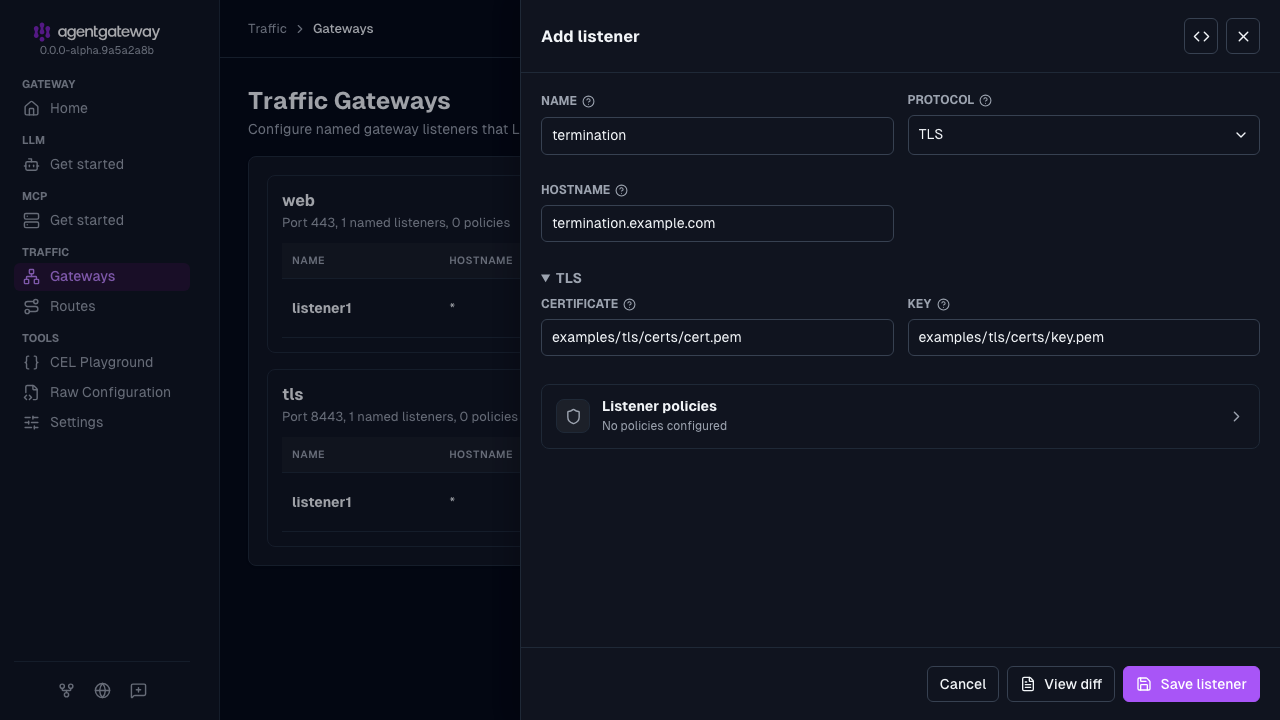The image size is (1280, 720).
Task: Open the CEL Playground tool
Action: coord(102,362)
